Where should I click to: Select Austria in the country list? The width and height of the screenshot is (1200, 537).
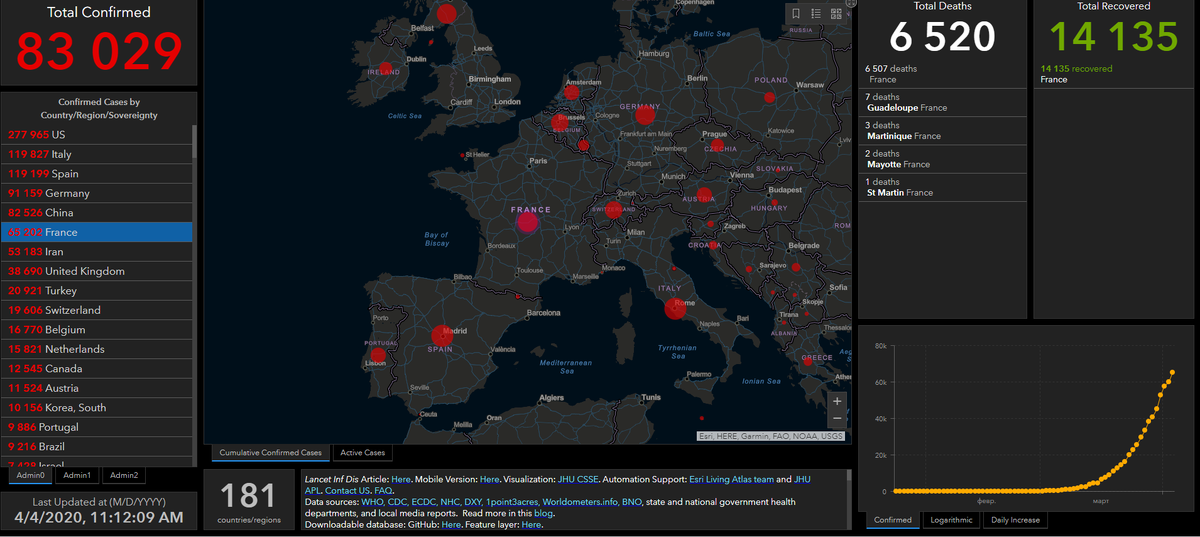click(96, 388)
